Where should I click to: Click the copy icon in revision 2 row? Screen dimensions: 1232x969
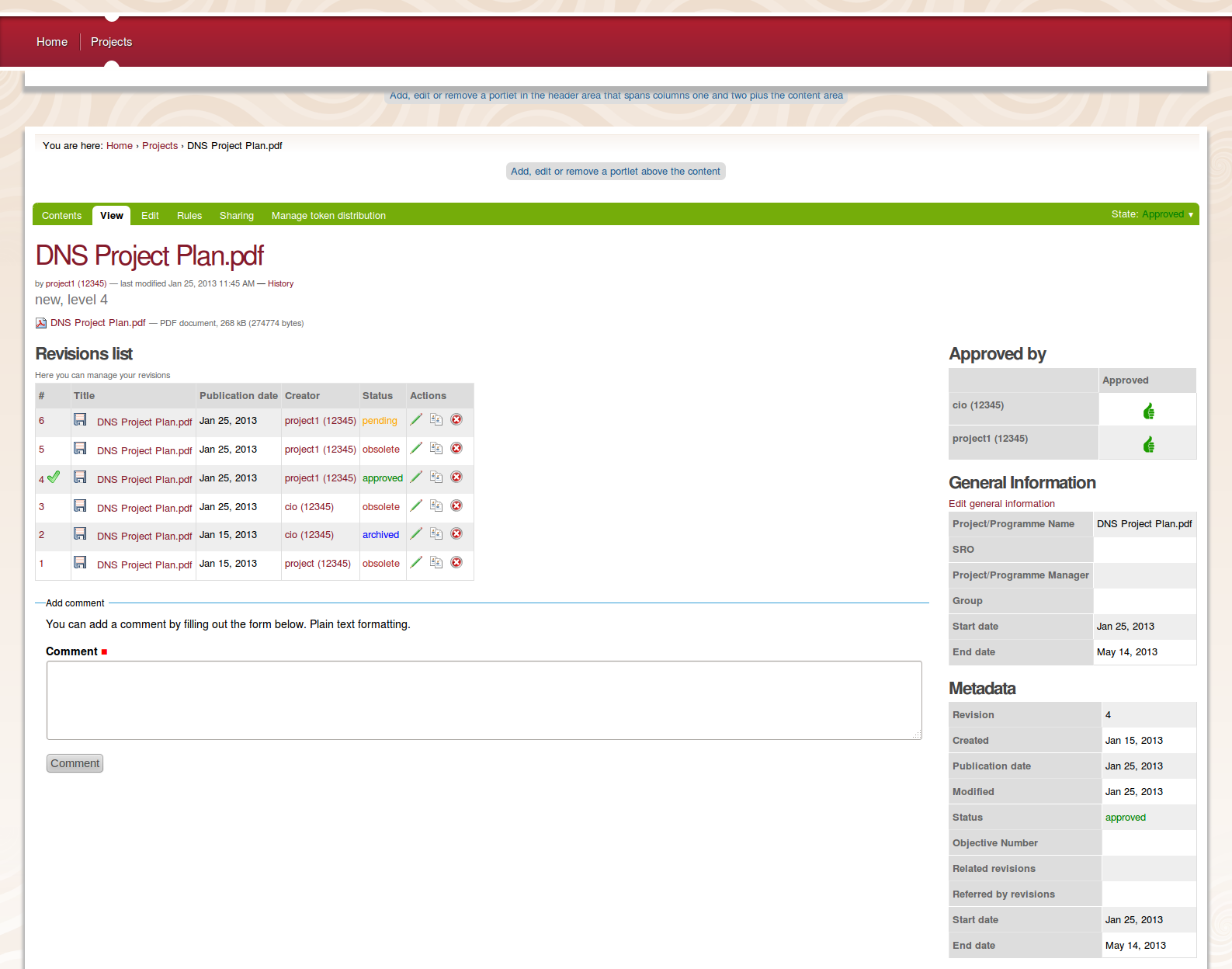tap(436, 533)
